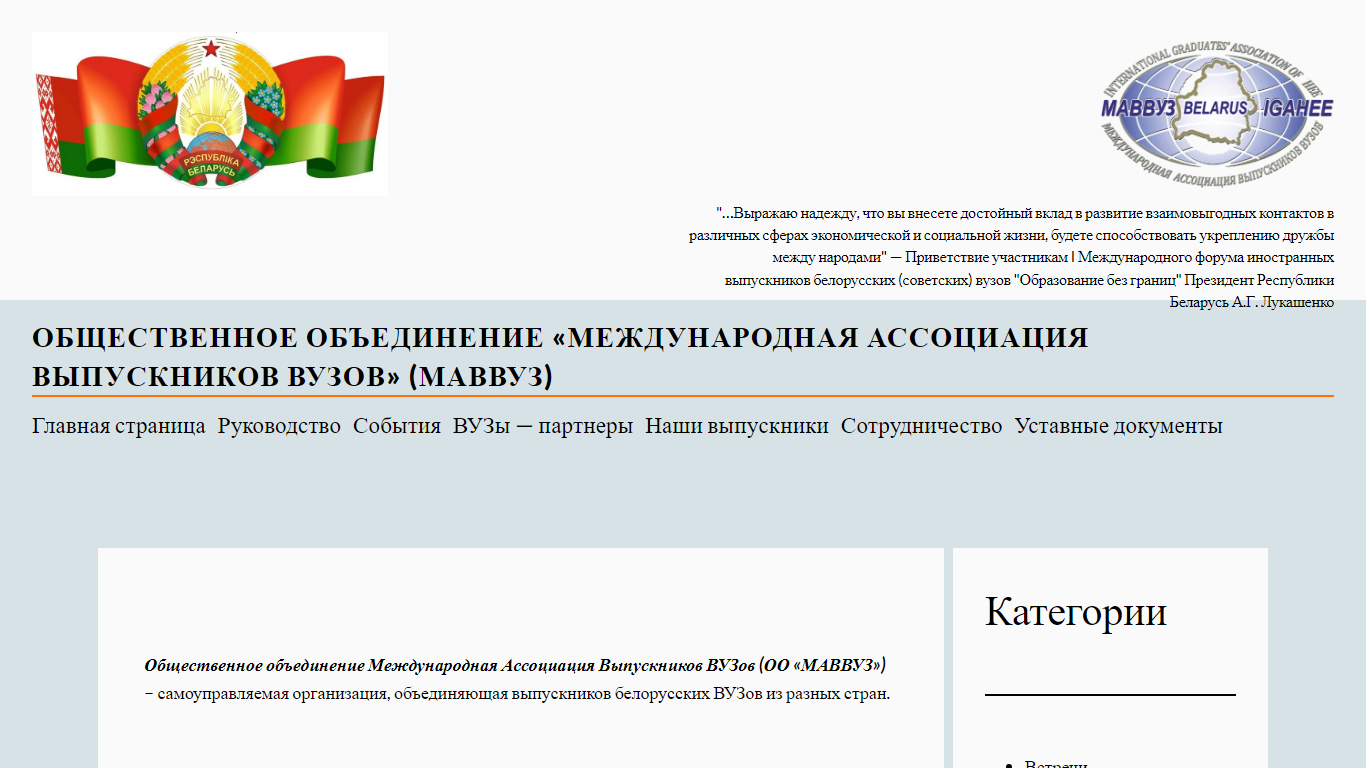1366x768 pixels.
Task: Click the quote text about Лукашенко greeting
Action: coord(1011,257)
